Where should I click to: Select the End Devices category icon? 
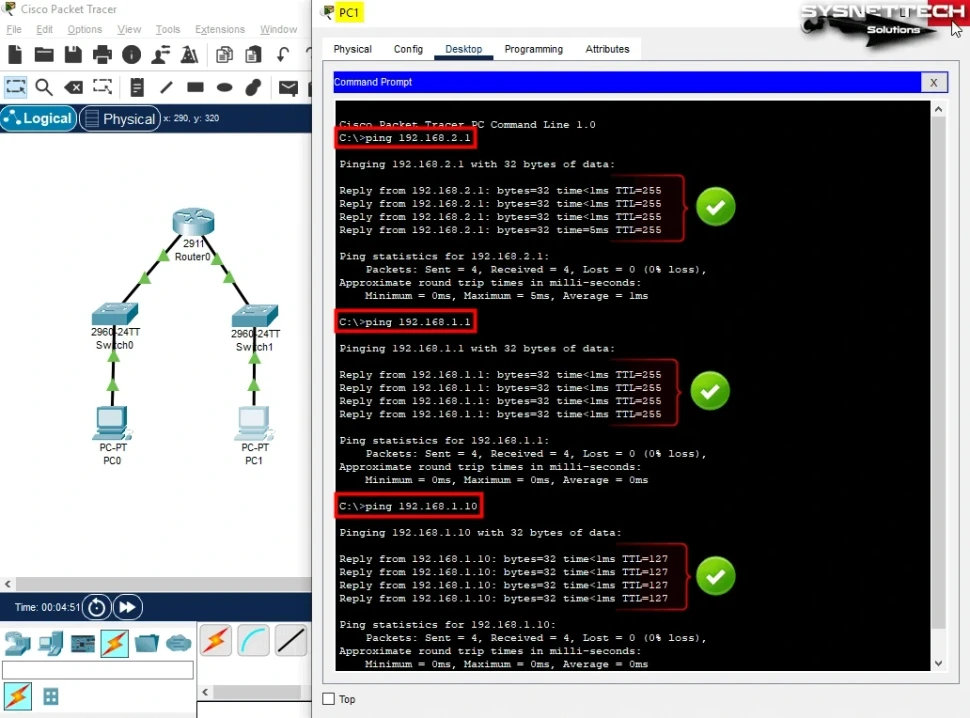tap(51, 643)
